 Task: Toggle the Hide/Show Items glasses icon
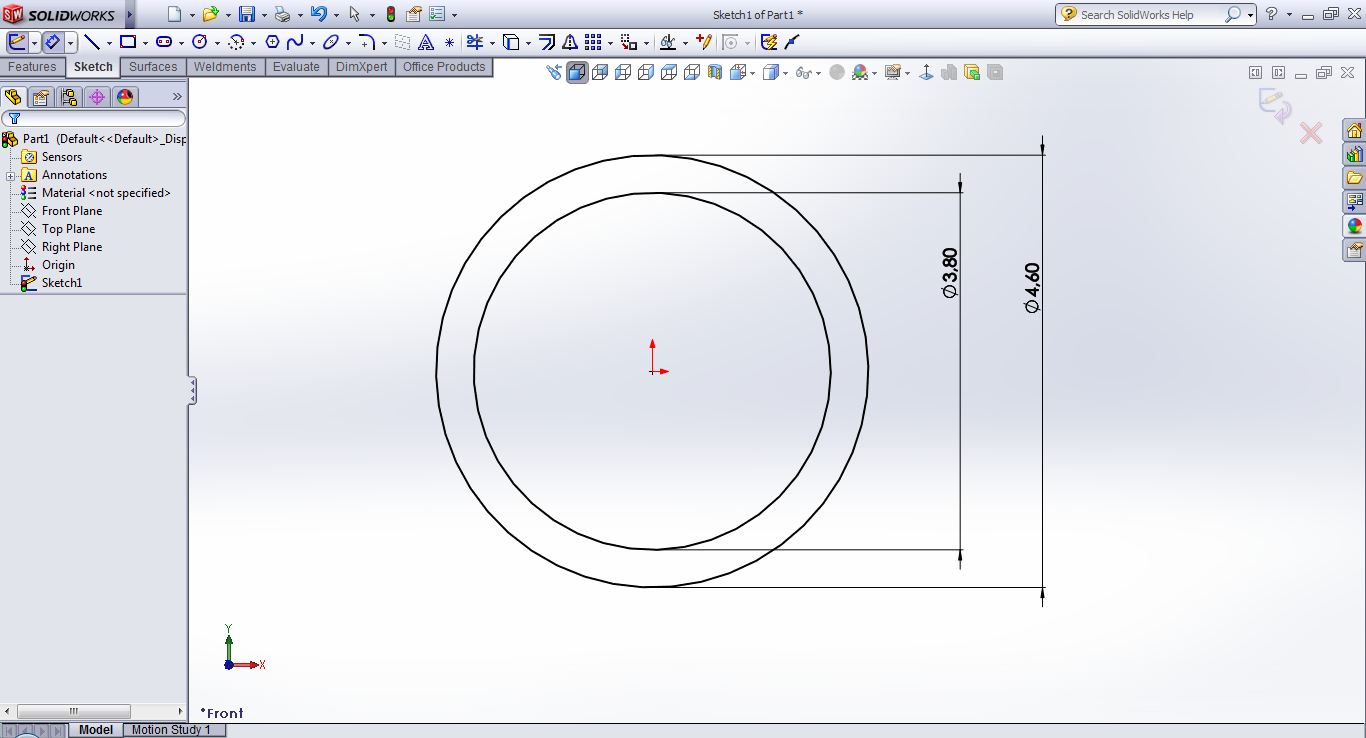click(802, 72)
